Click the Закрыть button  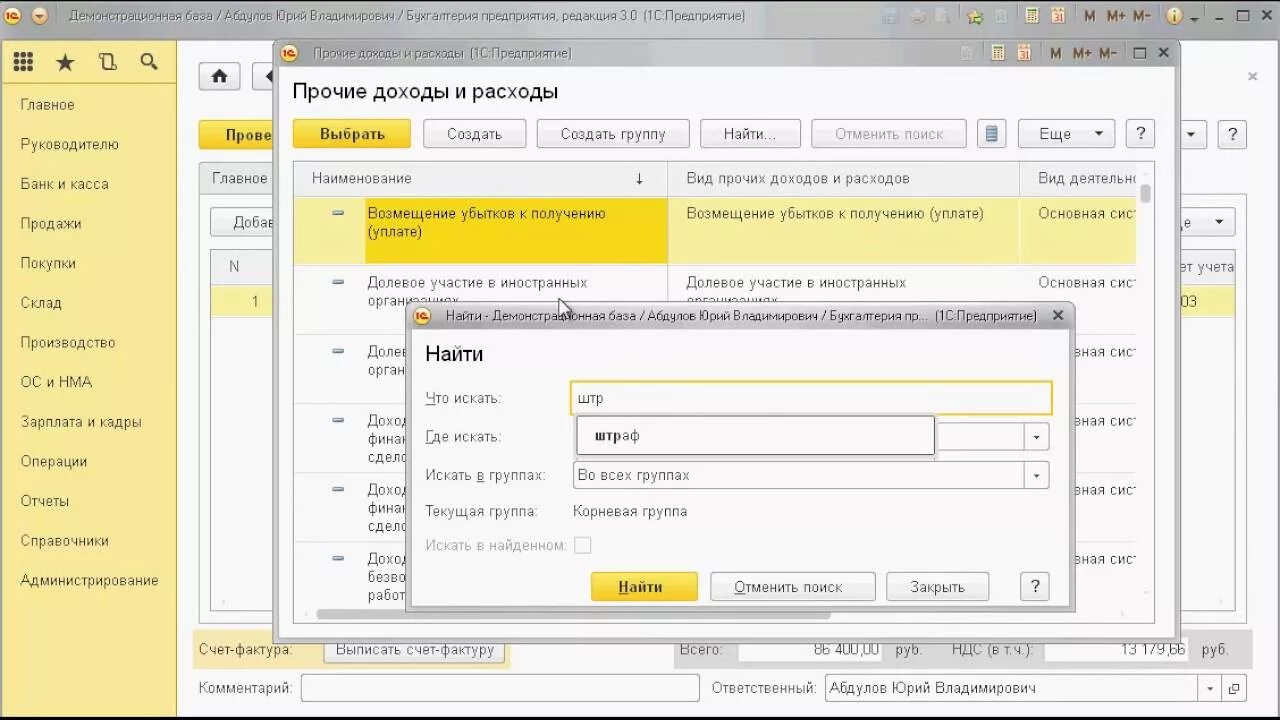click(x=938, y=587)
